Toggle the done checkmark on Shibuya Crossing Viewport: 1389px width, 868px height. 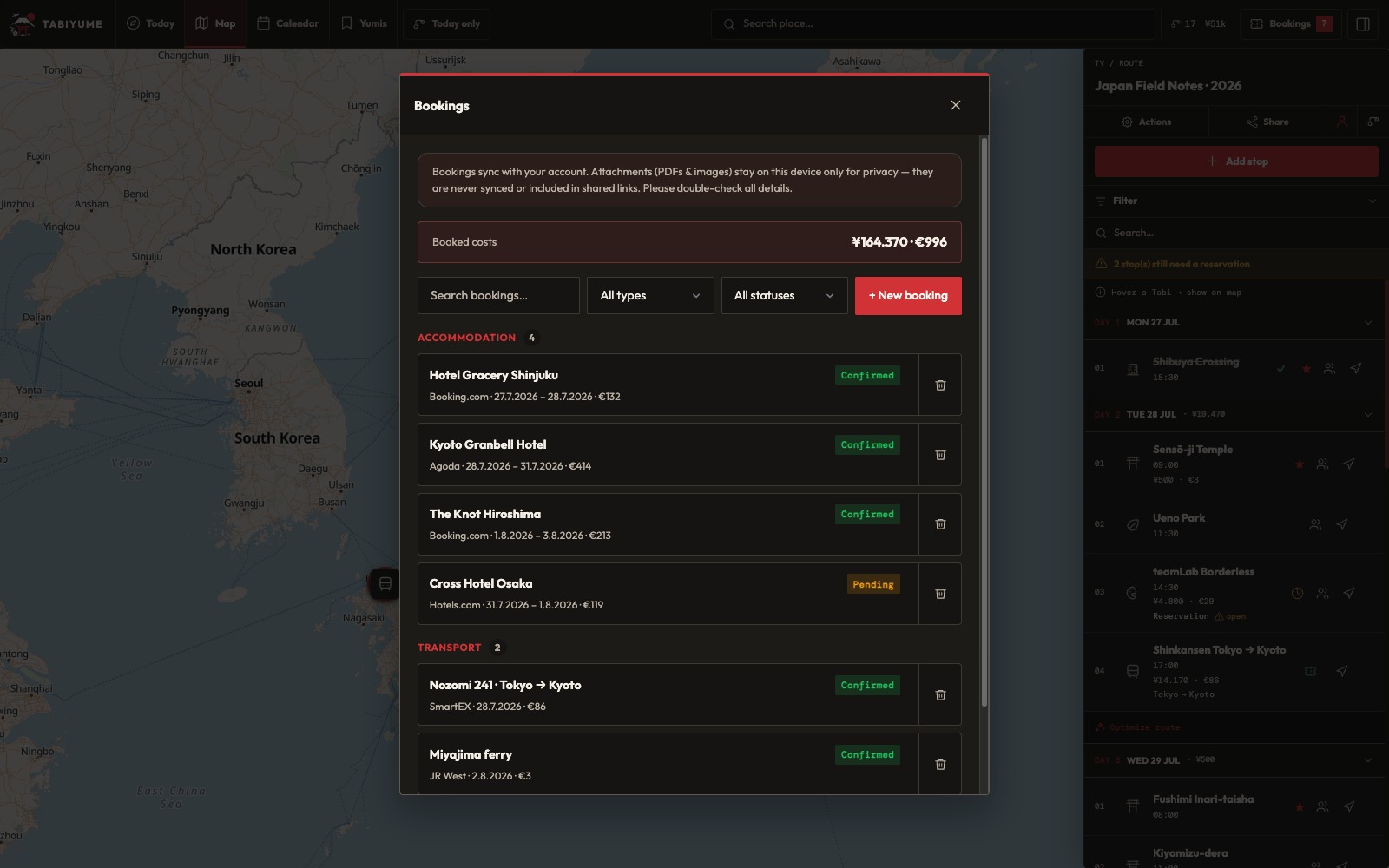[1280, 368]
